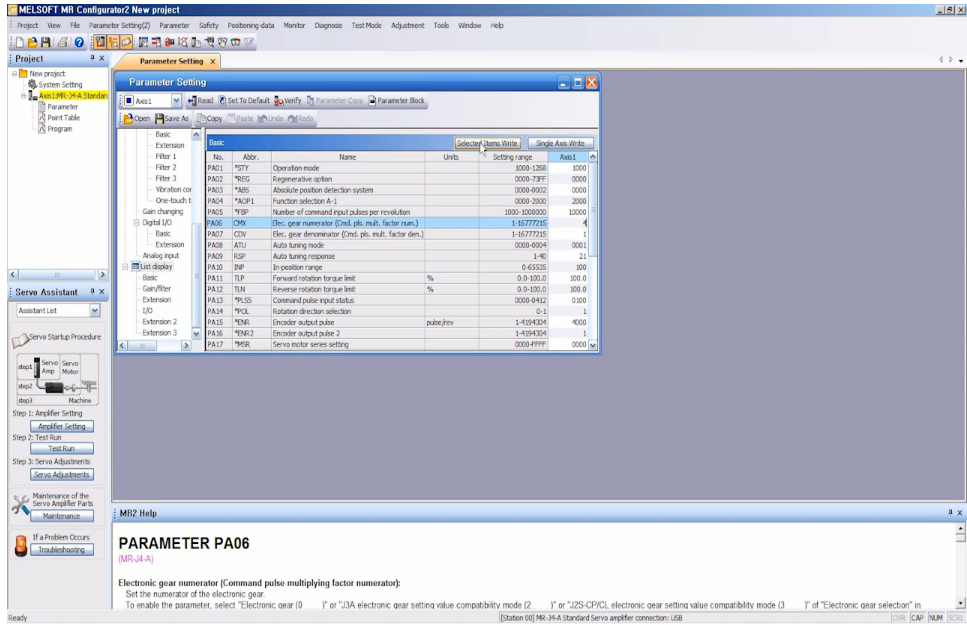Click the Single Axis Write button
Image resolution: width=967 pixels, height=625 pixels.
tap(560, 143)
